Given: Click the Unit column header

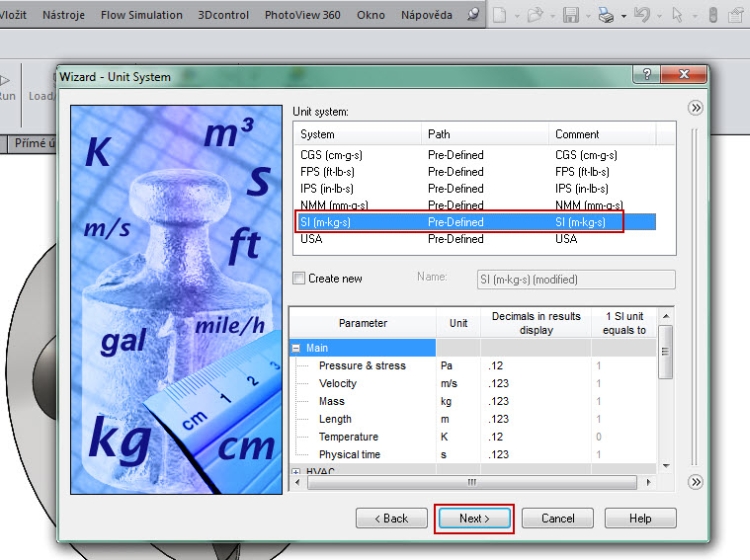Looking at the screenshot, I should (458, 323).
